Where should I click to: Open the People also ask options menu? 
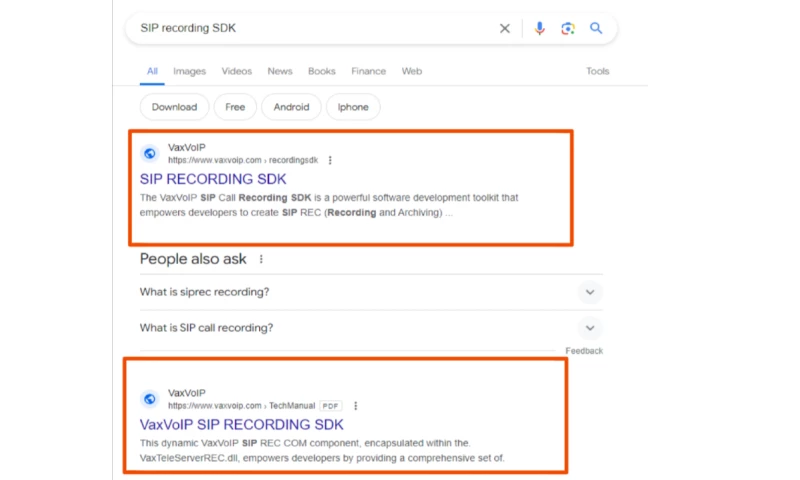[261, 259]
